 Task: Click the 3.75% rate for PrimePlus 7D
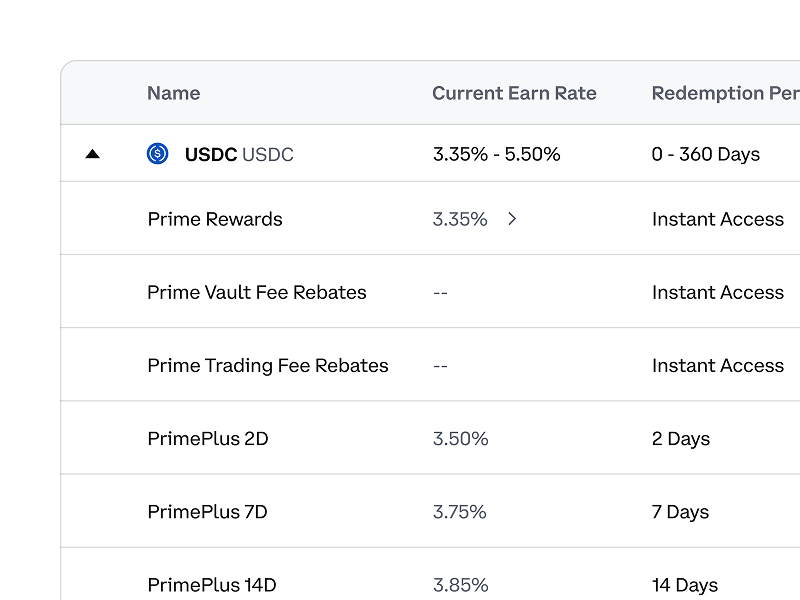pos(459,511)
